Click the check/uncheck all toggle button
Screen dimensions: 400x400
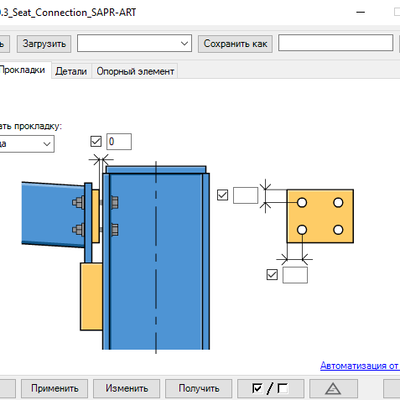(270, 388)
